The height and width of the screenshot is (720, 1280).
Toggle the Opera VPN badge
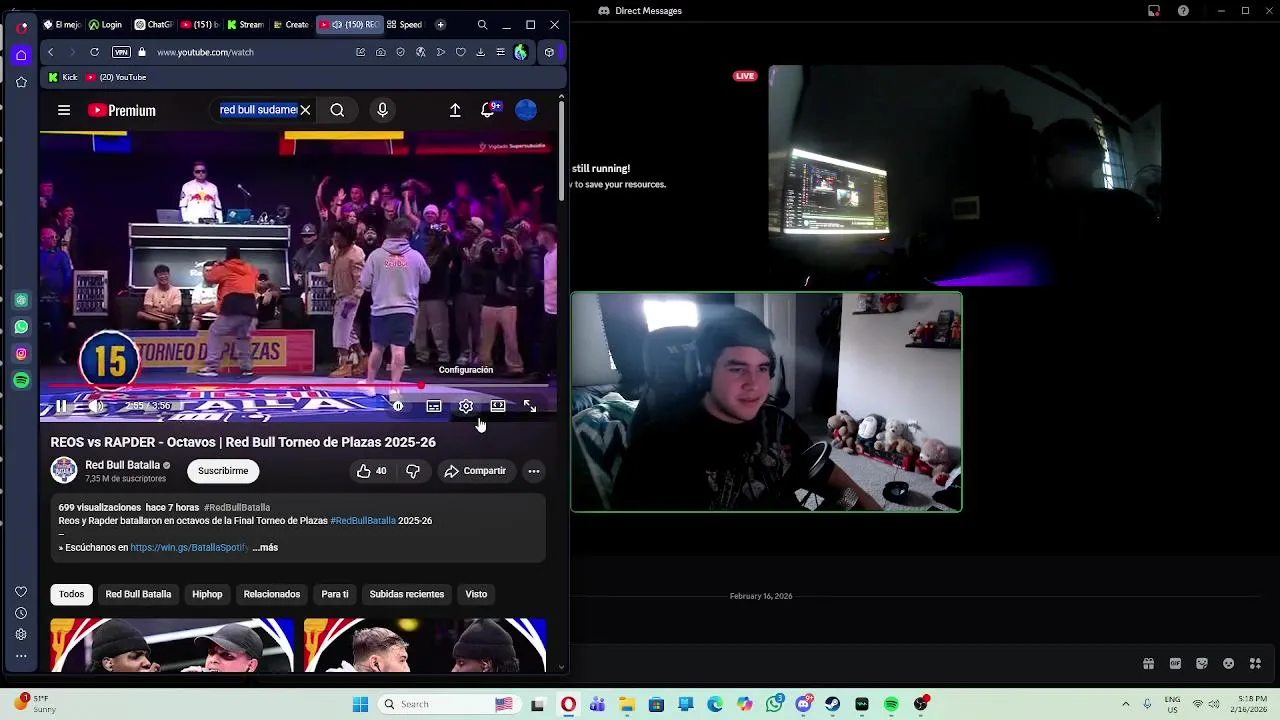point(121,52)
